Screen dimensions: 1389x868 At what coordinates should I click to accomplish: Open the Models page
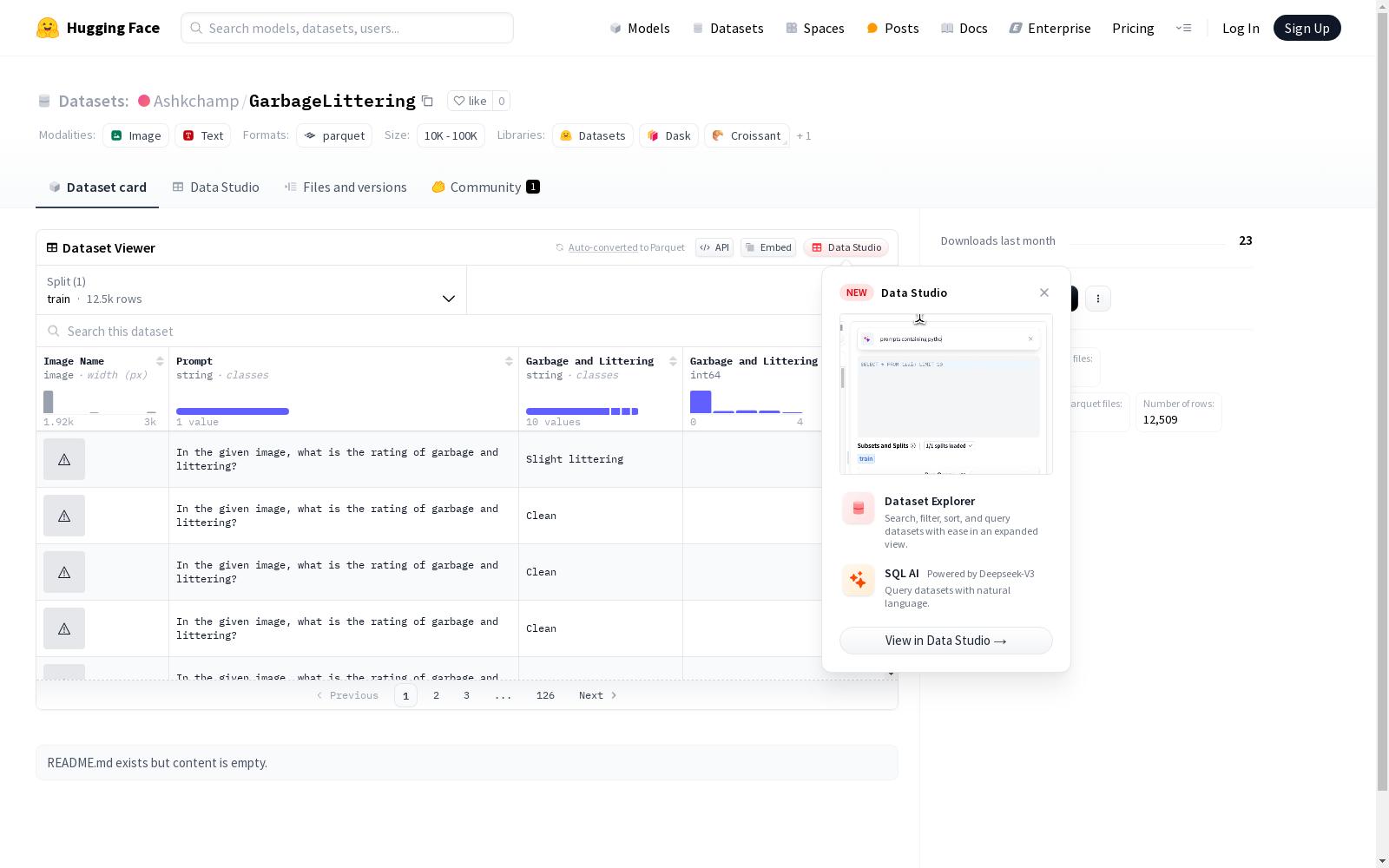(x=640, y=28)
